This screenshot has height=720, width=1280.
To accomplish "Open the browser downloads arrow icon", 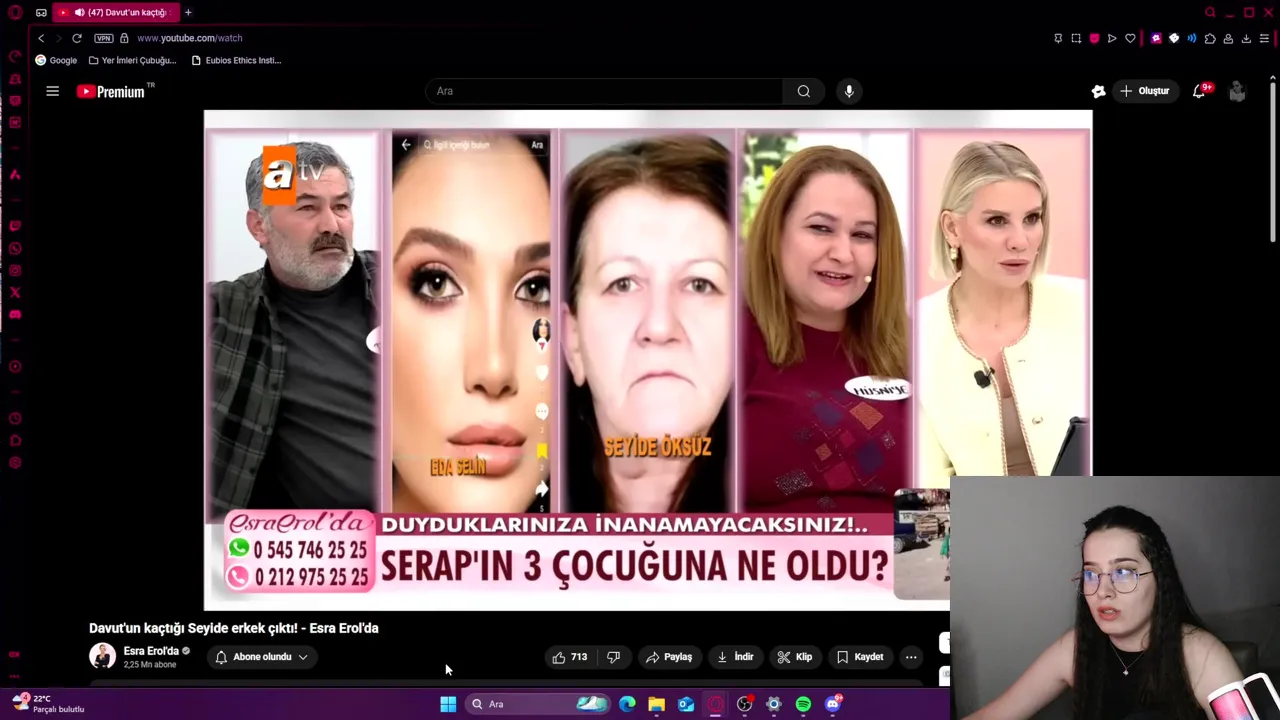I will pyautogui.click(x=1246, y=38).
